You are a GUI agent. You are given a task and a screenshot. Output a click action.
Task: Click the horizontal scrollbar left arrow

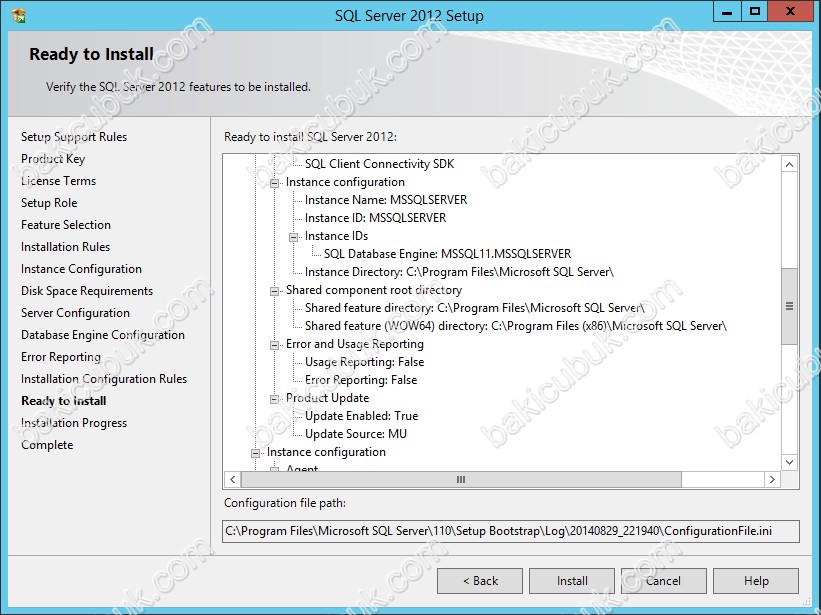pos(232,479)
